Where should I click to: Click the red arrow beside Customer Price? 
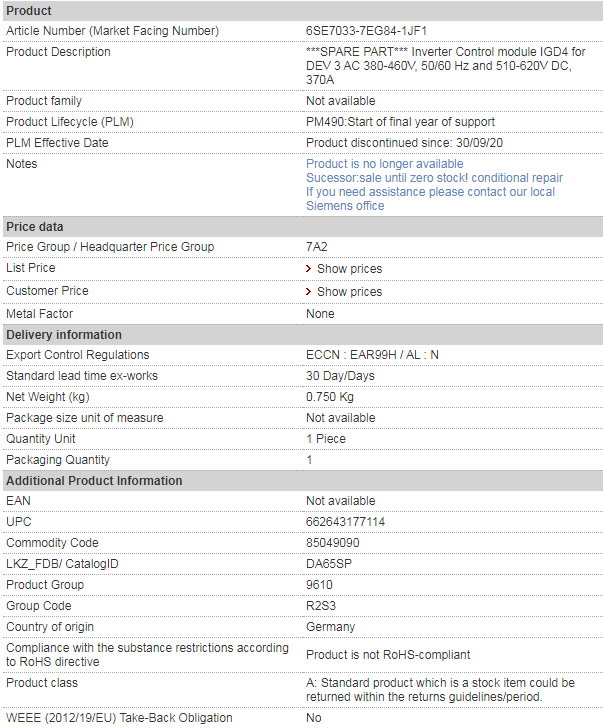point(309,292)
